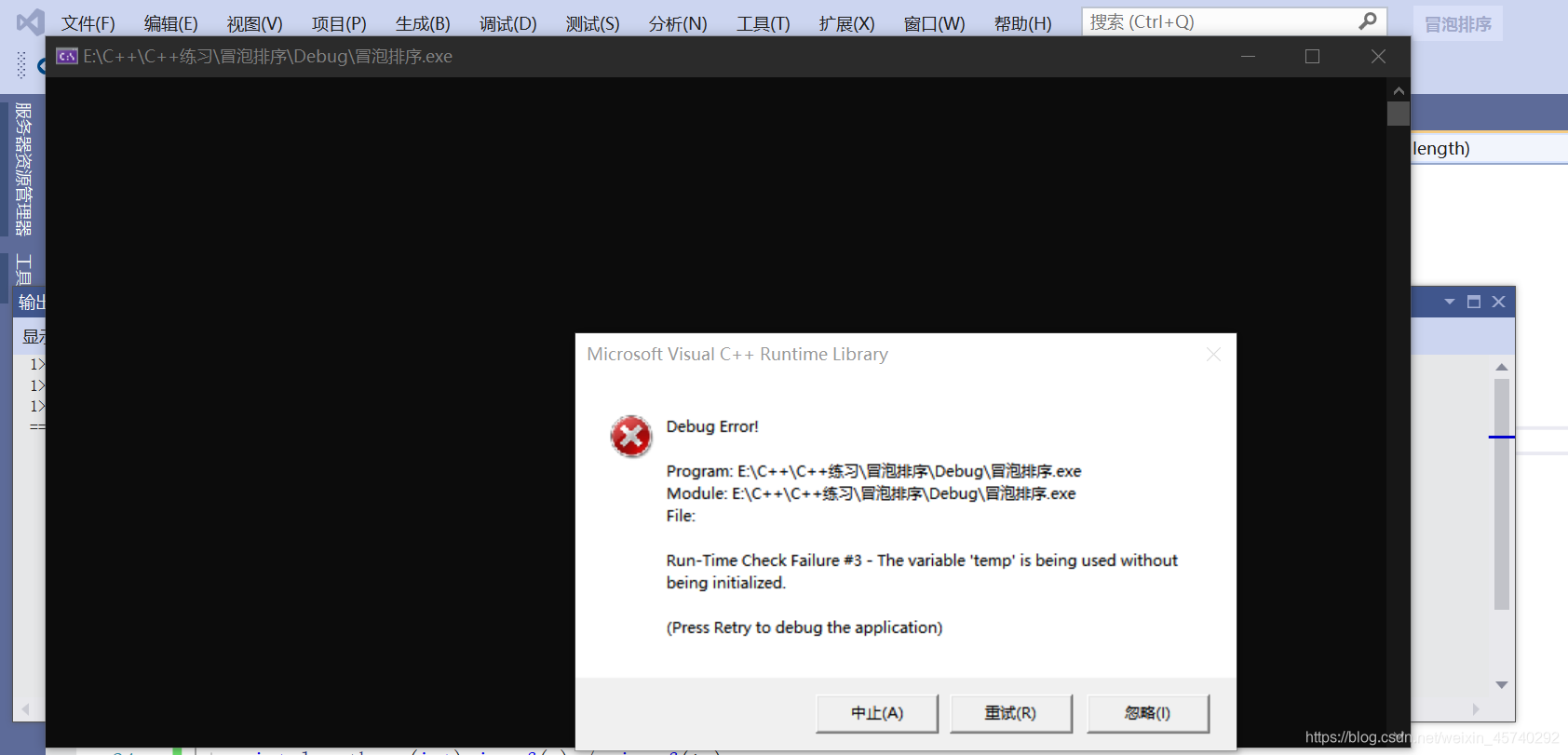Viewport: 1568px width, 755px height.
Task: Click 重试(R) retry button
Action: [x=1010, y=713]
